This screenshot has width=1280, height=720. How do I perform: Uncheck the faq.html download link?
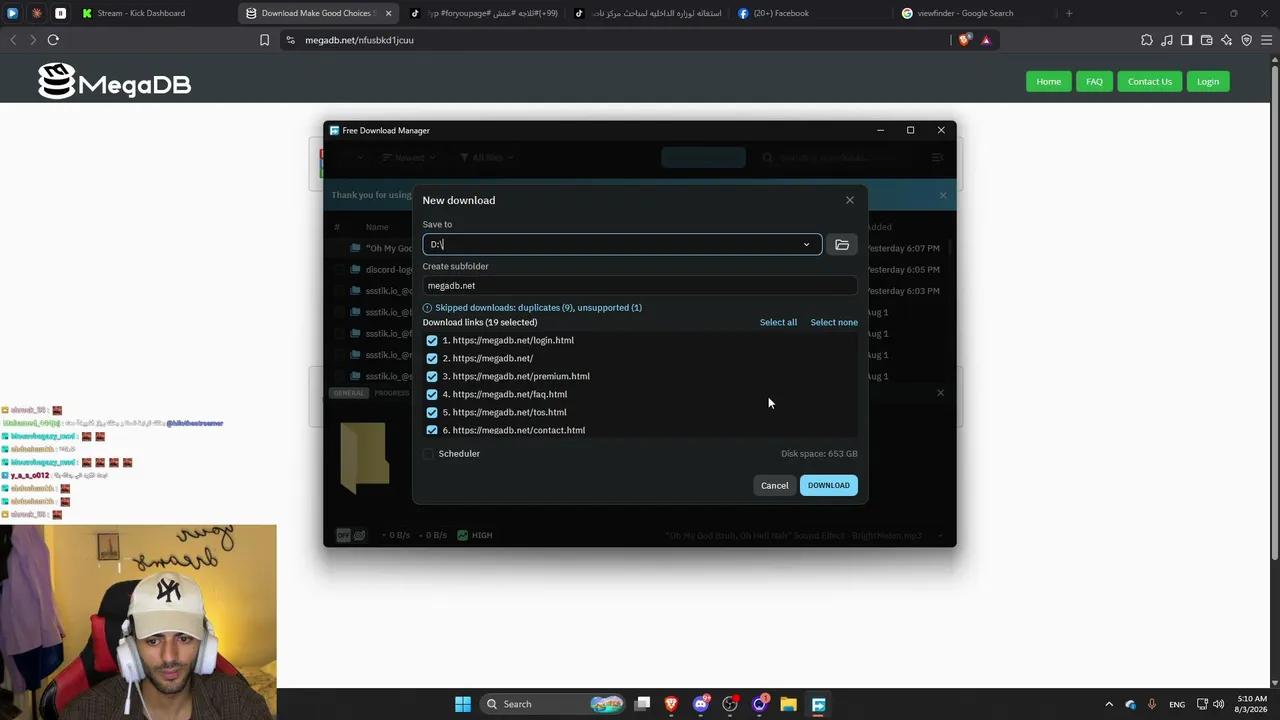432,395
